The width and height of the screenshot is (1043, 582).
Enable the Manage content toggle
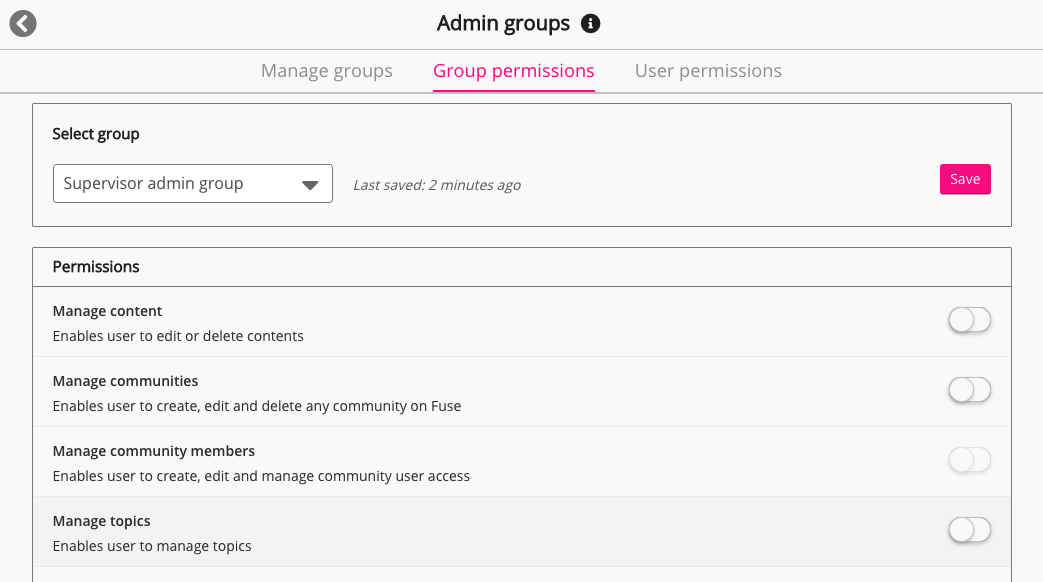tap(969, 320)
